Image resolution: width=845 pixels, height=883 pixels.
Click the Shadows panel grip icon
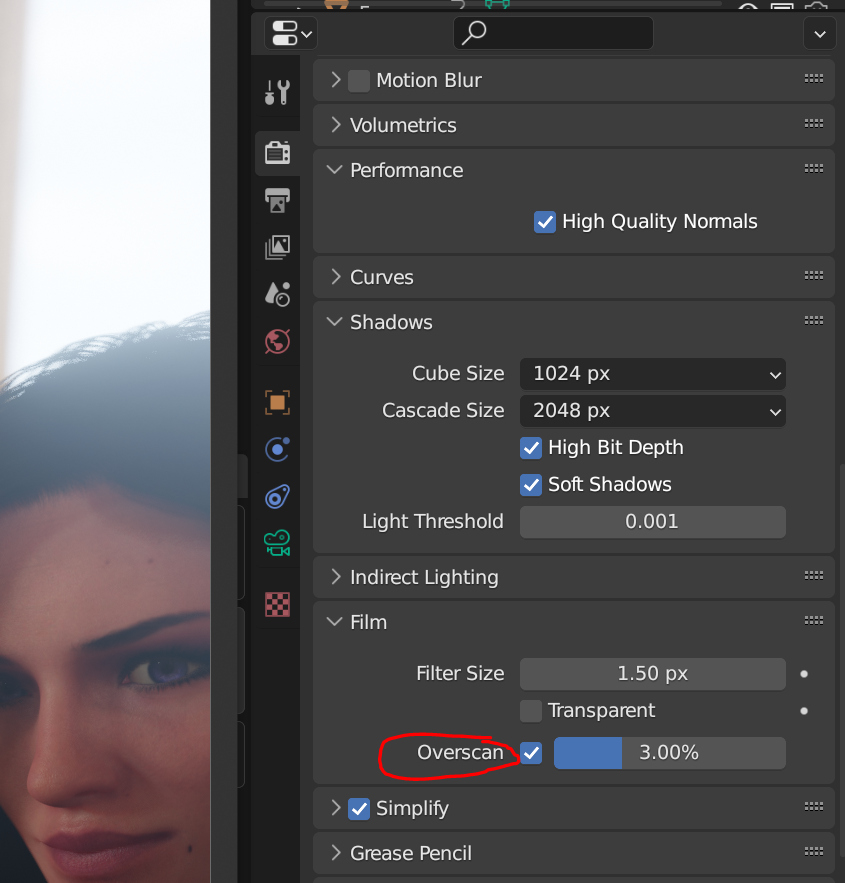pyautogui.click(x=814, y=321)
